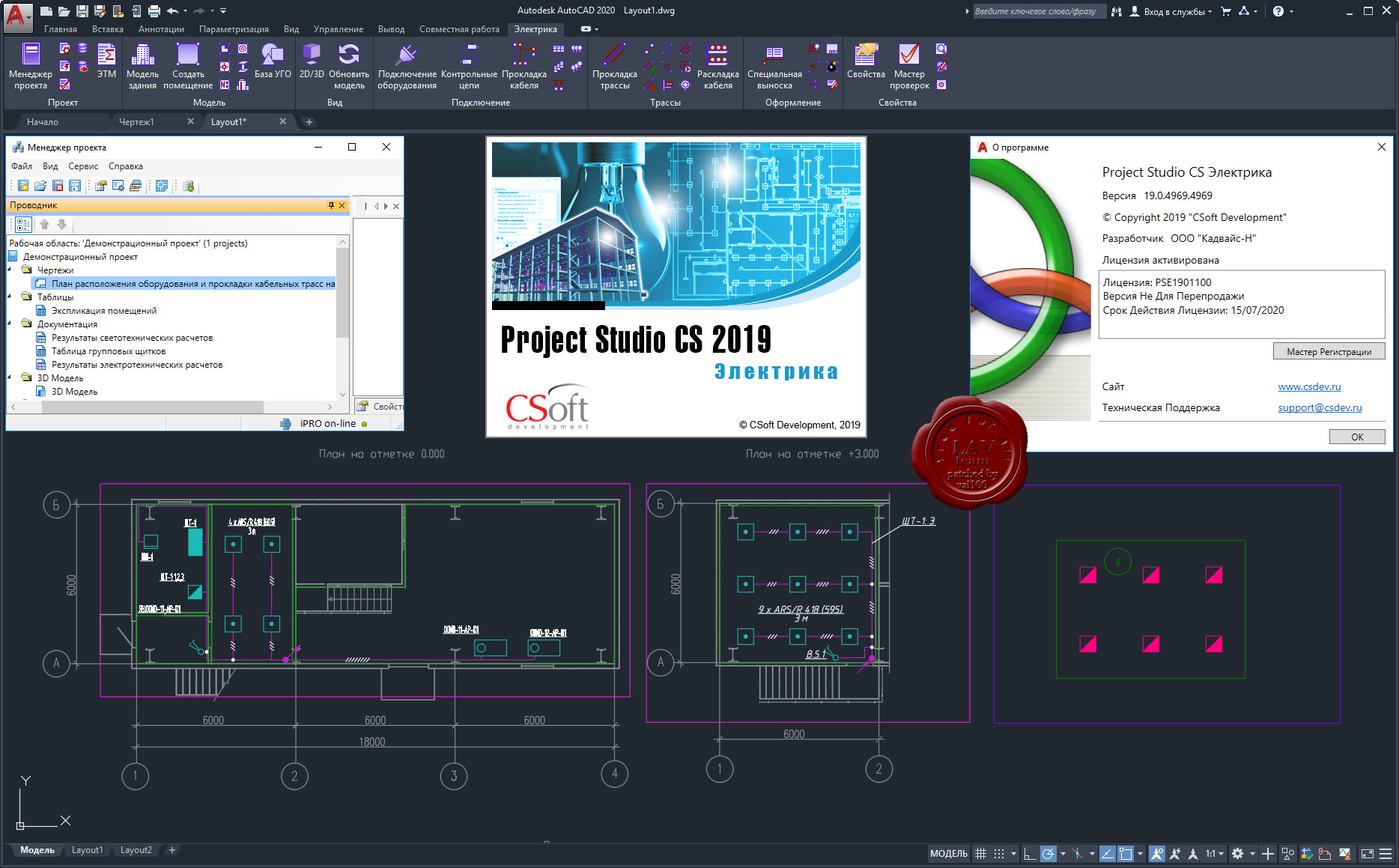Toggle ortho mode in status bar
The width and height of the screenshot is (1399, 868).
(x=1031, y=853)
